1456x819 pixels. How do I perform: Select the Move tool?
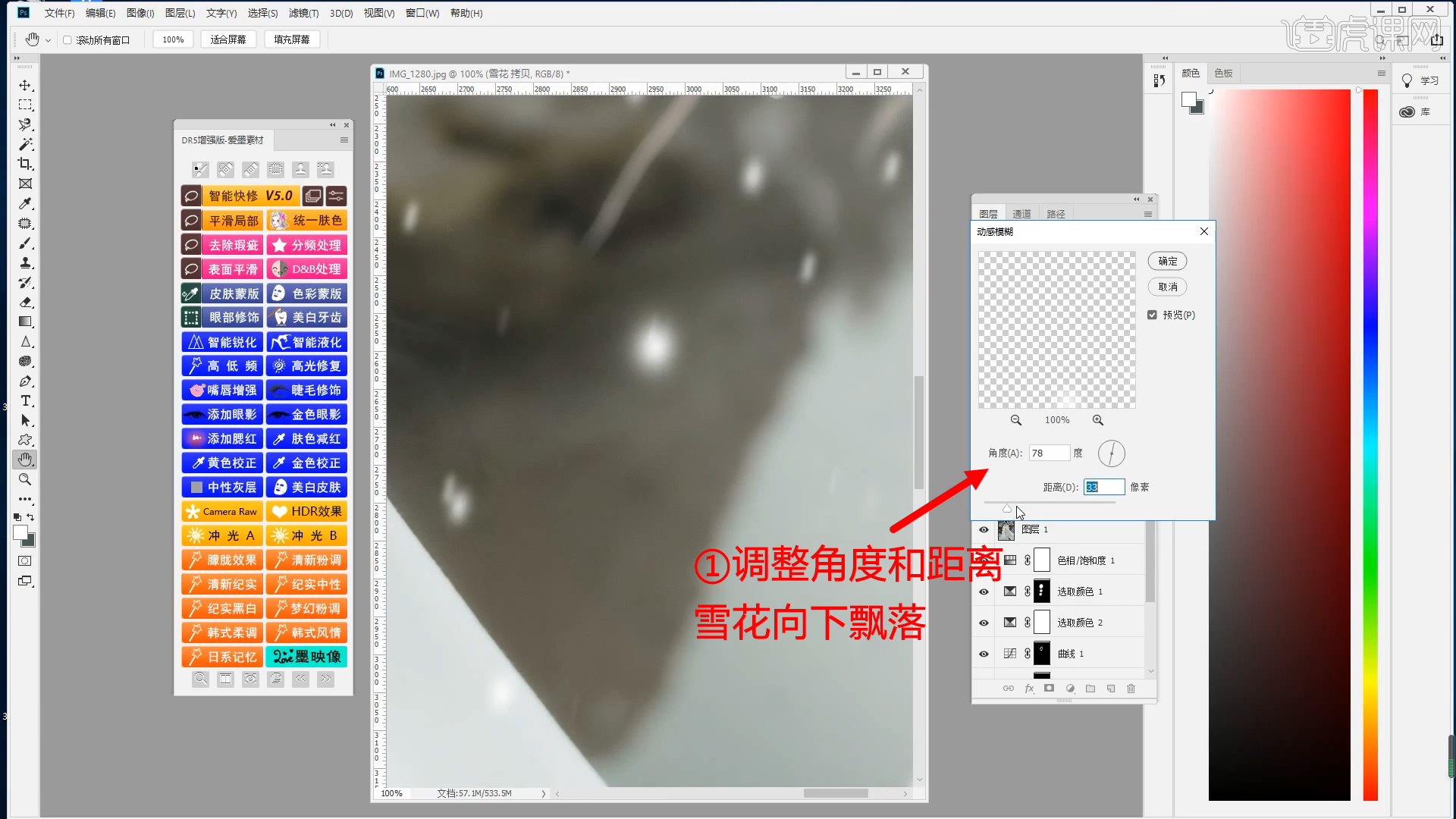[25, 85]
